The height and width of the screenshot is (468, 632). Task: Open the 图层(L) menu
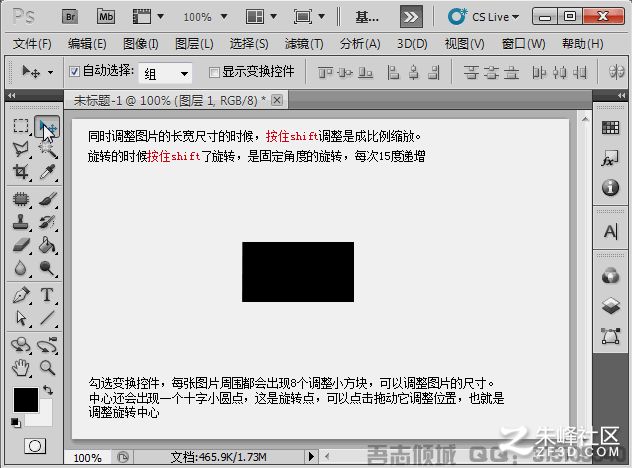[x=194, y=44]
